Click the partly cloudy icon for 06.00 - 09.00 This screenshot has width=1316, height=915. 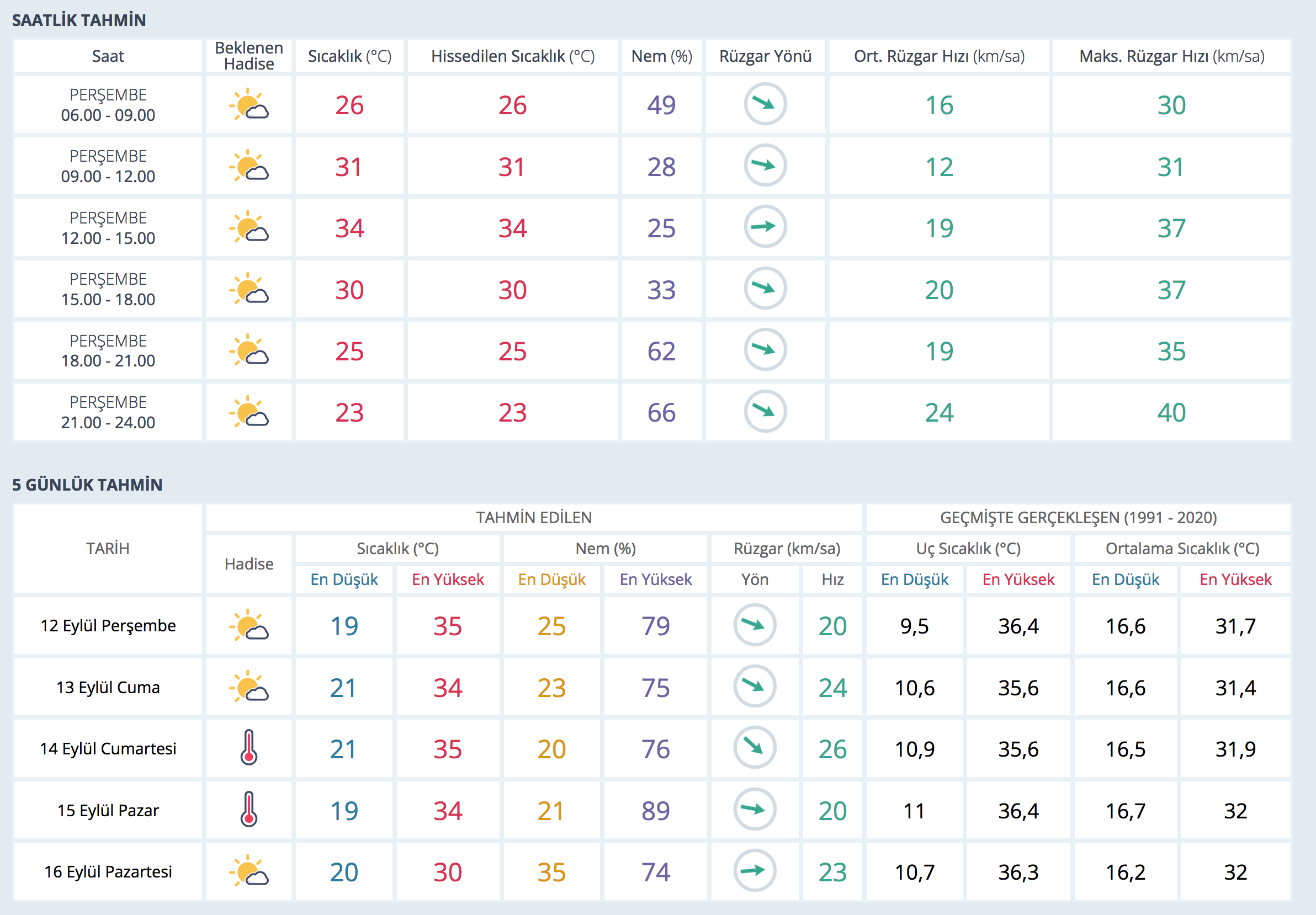pyautogui.click(x=249, y=105)
